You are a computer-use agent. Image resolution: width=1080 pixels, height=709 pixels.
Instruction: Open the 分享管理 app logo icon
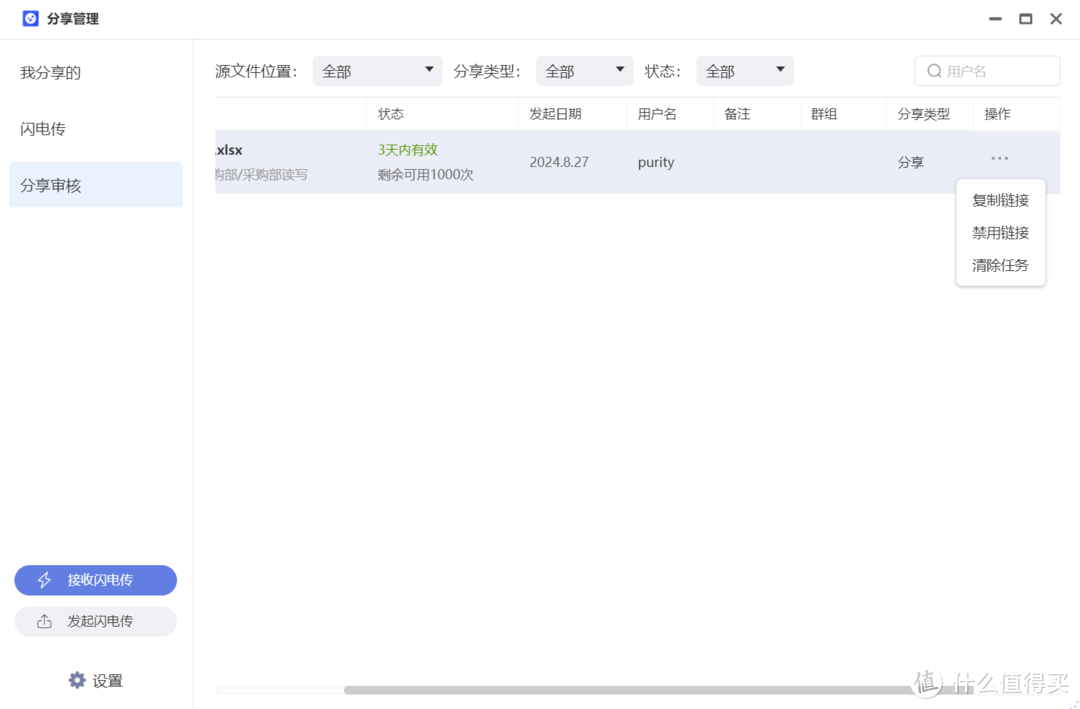[x=29, y=18]
